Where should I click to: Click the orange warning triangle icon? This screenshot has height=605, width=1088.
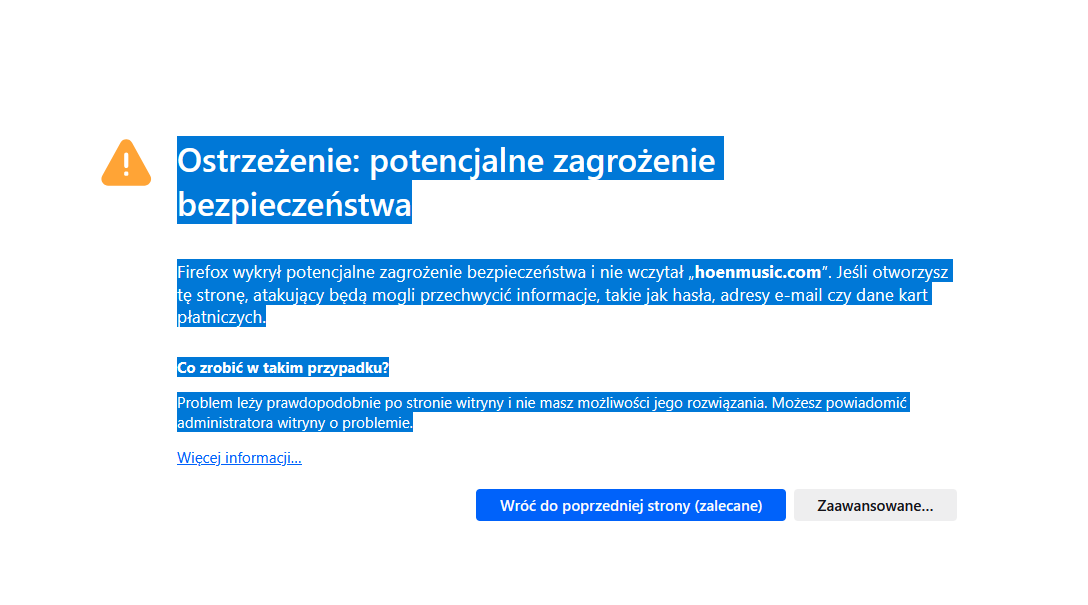(126, 163)
